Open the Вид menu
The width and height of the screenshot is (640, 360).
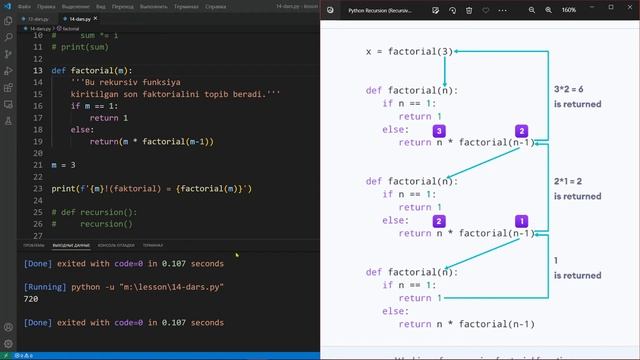click(x=101, y=7)
